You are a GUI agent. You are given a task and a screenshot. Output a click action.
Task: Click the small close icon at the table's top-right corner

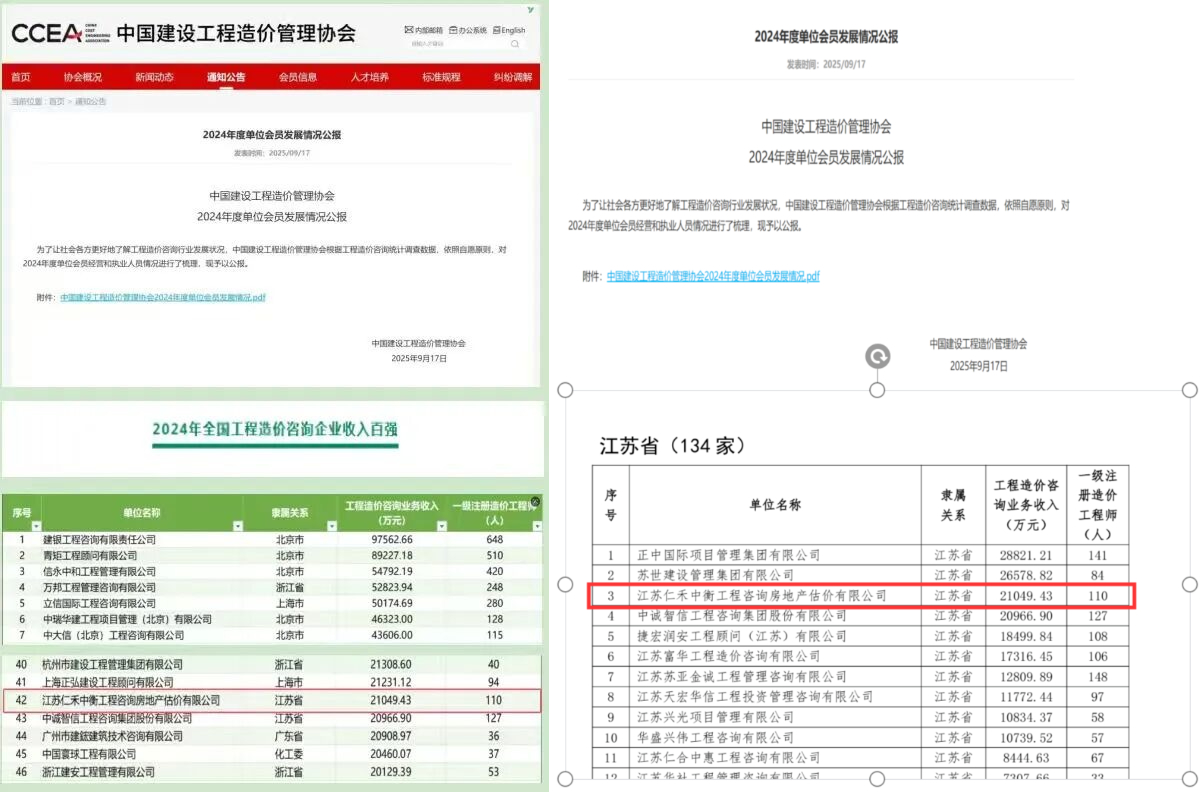[x=535, y=503]
